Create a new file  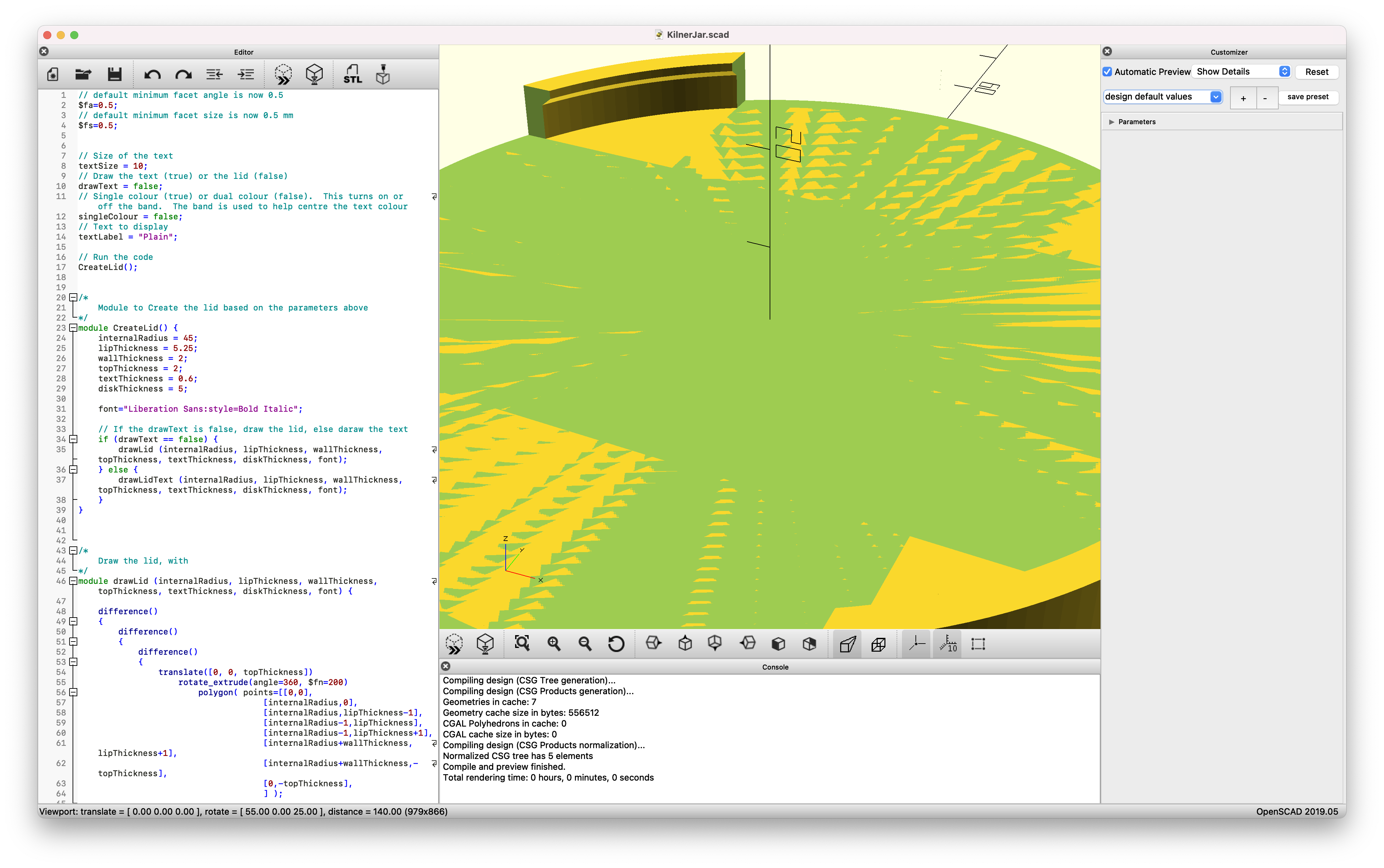52,75
